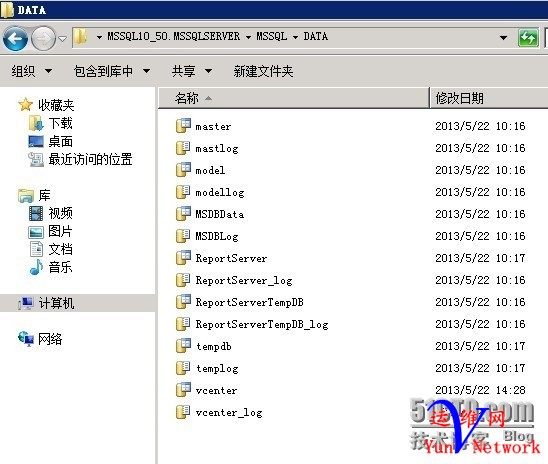Viewport: 548px width, 464px height.
Task: Click the mastlog file icon
Action: pos(183,148)
